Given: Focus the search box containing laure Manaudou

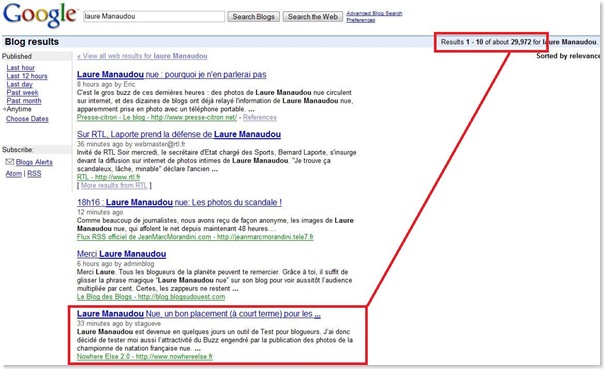Looking at the screenshot, I should tap(154, 17).
